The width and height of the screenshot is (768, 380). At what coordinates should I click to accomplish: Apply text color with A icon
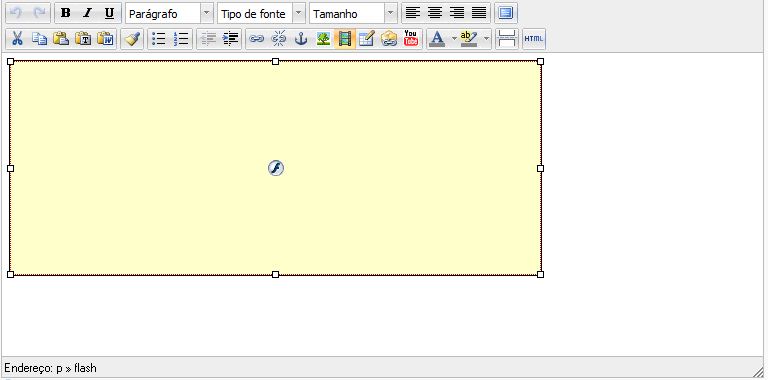(x=437, y=39)
